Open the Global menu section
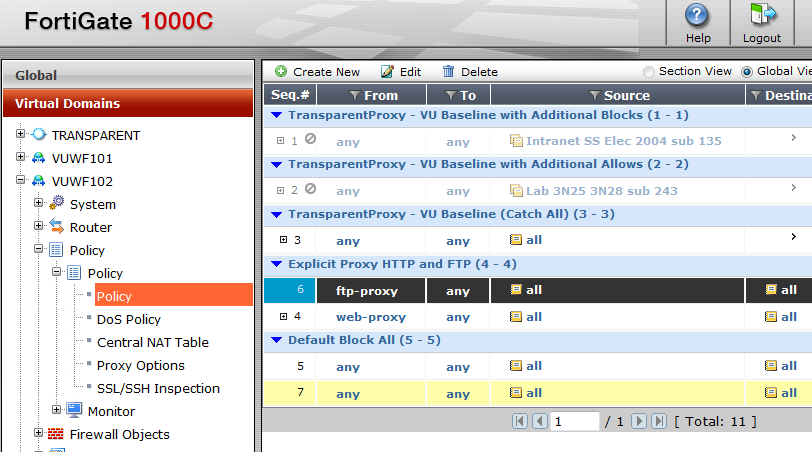Viewport: 812px width, 452px height. coord(128,75)
